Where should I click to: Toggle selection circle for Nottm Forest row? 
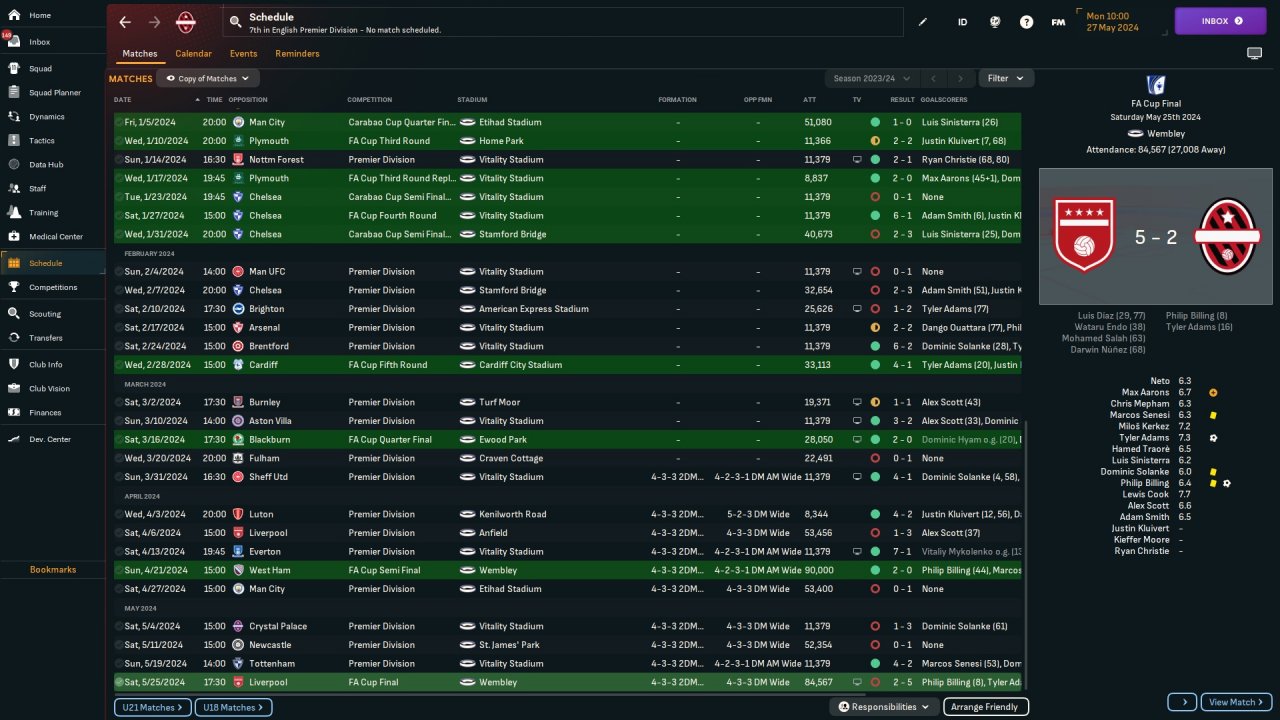[119, 159]
